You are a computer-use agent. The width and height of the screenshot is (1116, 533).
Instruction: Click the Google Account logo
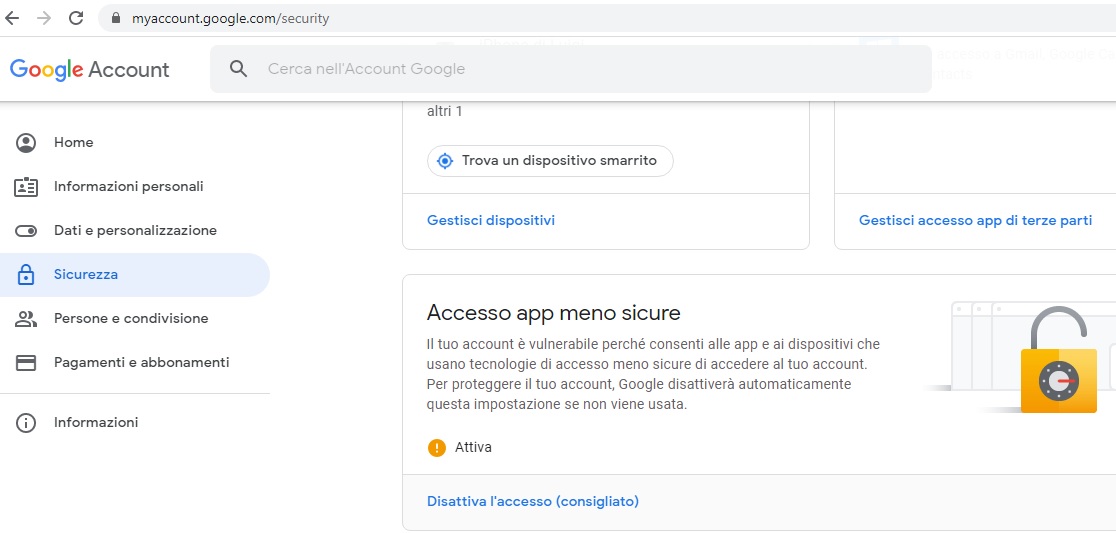pos(90,69)
